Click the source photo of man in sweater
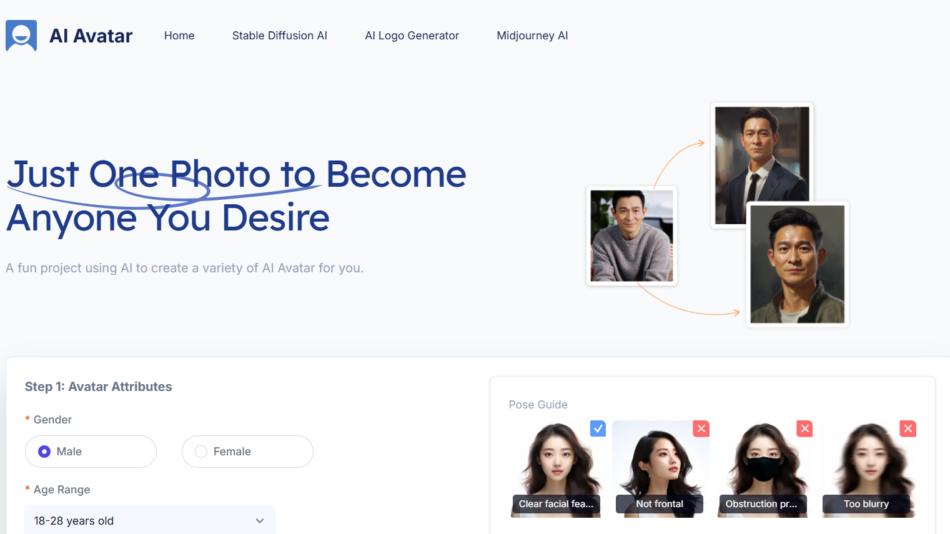This screenshot has width=950, height=534. (x=632, y=236)
